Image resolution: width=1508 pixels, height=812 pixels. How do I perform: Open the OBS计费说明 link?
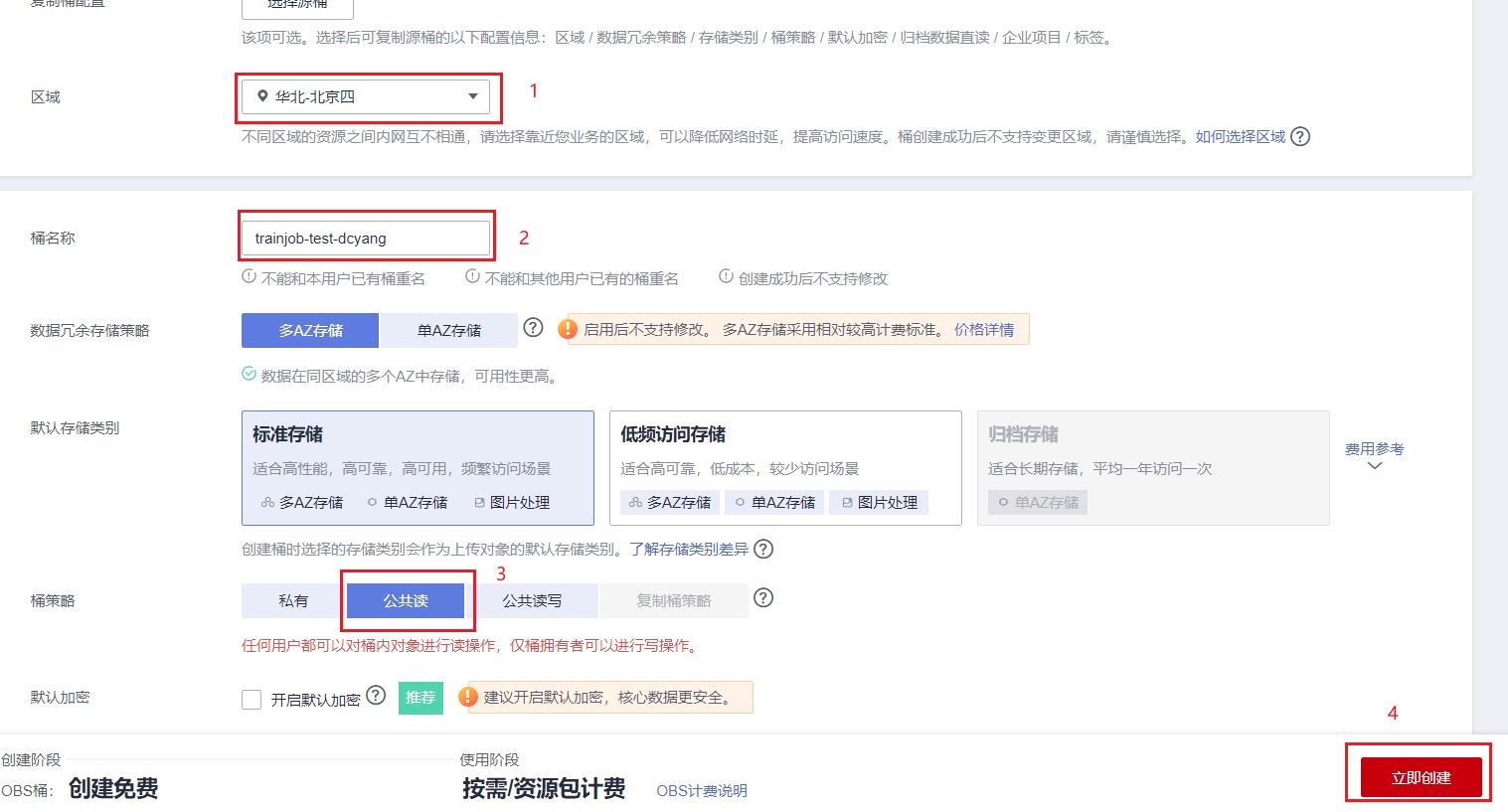[x=702, y=790]
